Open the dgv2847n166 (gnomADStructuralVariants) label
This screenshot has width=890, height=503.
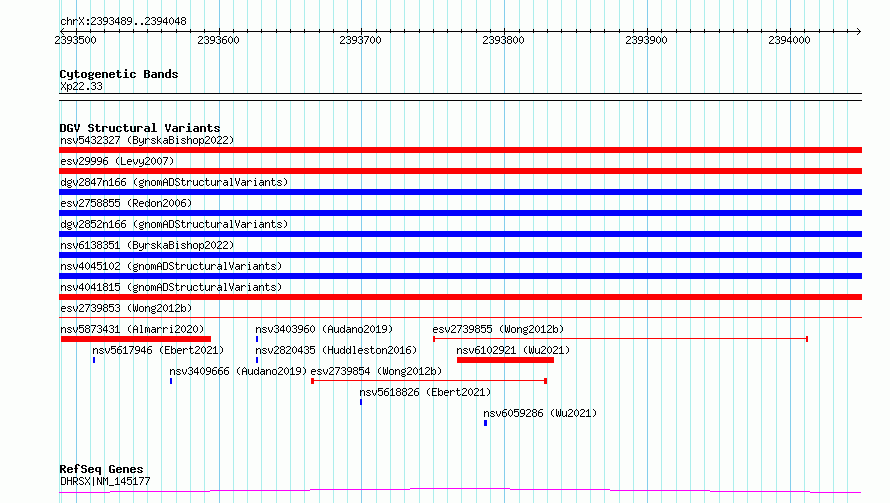point(174,182)
